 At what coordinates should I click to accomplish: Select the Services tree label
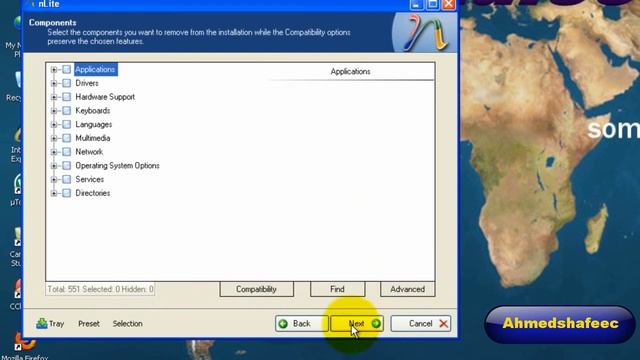pyautogui.click(x=89, y=179)
